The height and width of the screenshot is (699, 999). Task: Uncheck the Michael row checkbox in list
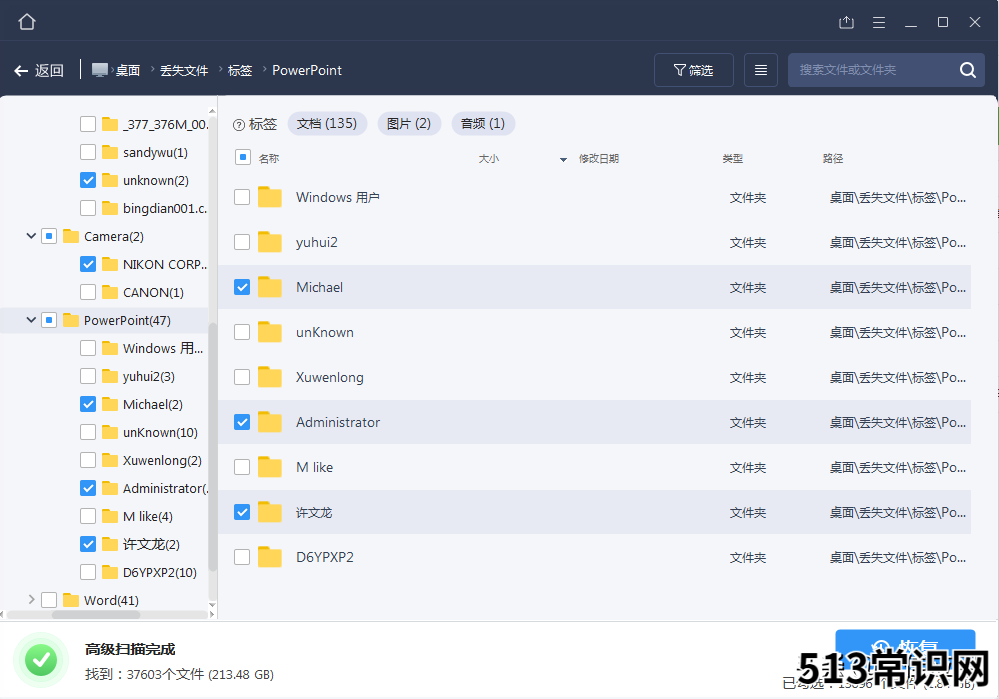pos(242,287)
